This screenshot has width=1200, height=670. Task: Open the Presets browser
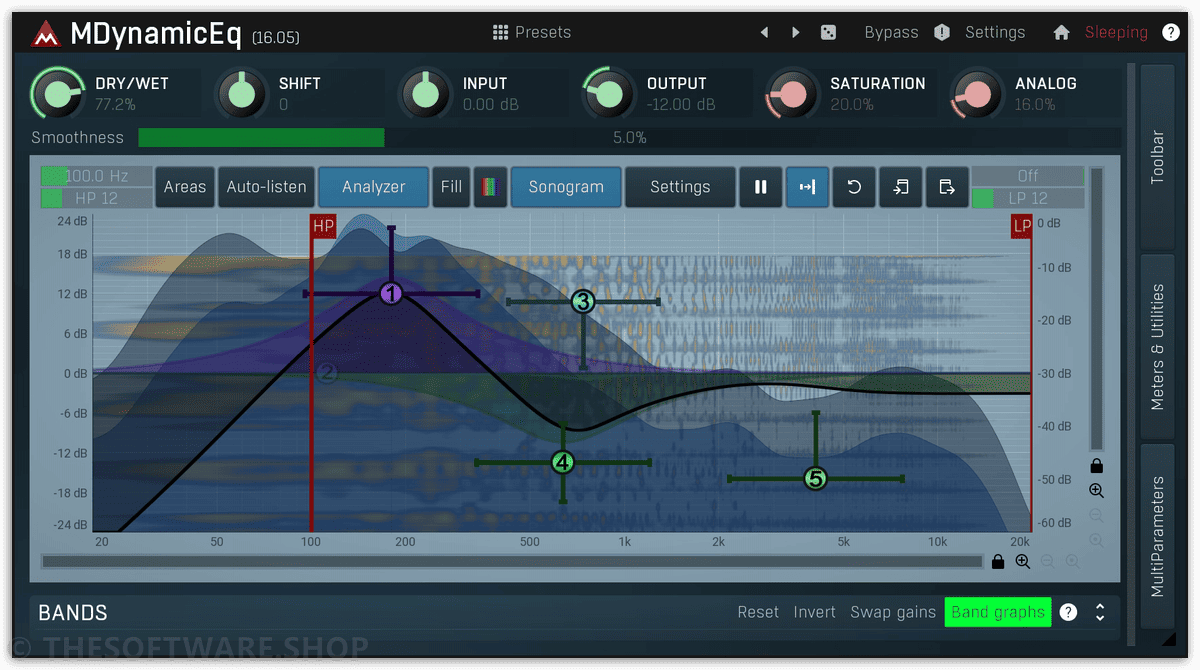532,32
